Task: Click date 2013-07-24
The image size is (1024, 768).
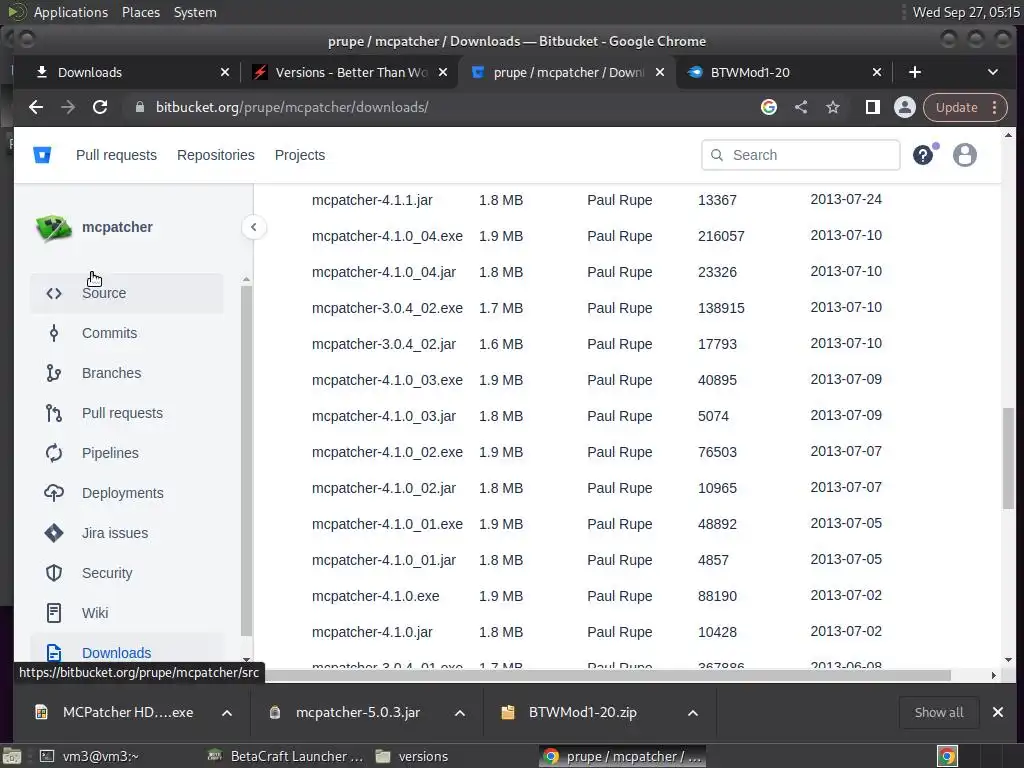Action: tap(846, 199)
